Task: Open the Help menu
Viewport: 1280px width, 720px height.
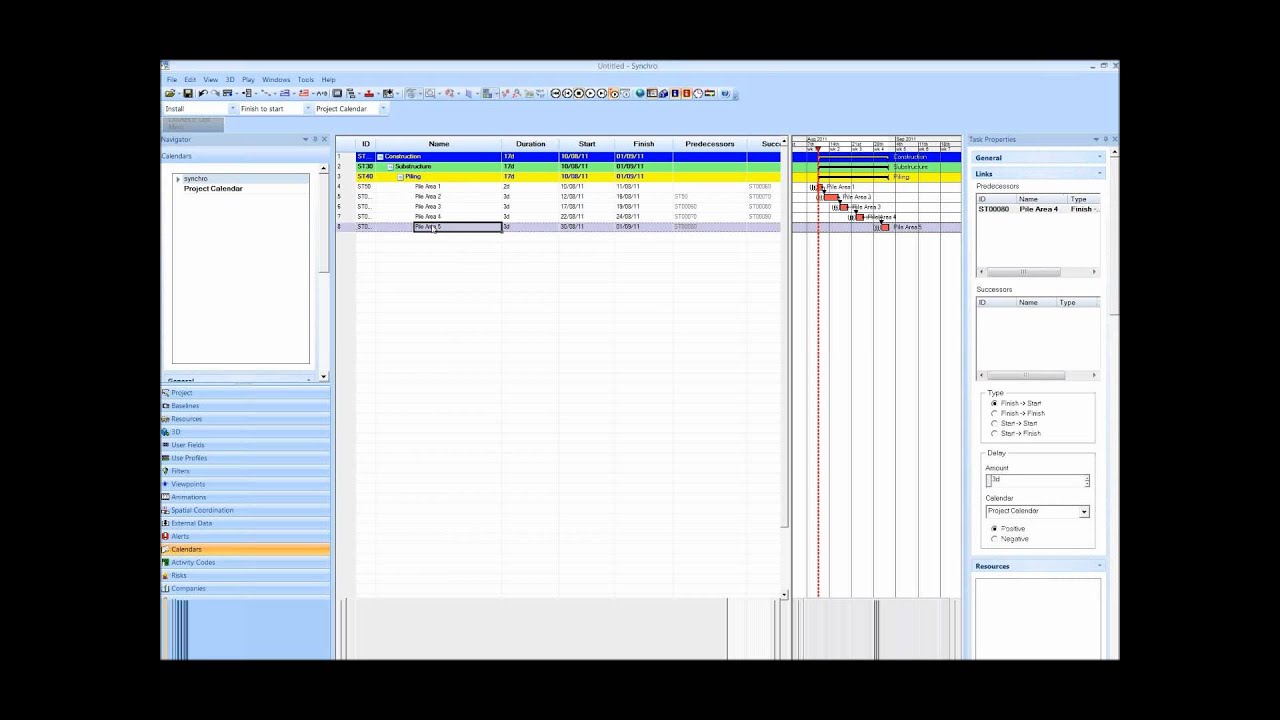Action: tap(328, 80)
